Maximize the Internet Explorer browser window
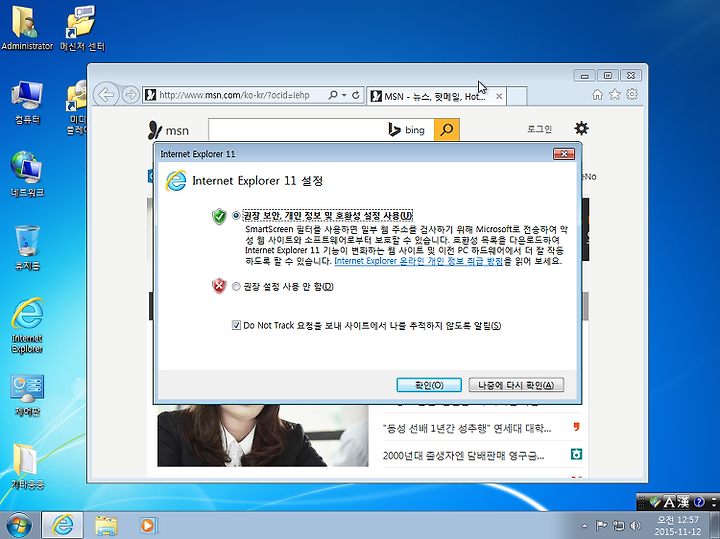 608,75
